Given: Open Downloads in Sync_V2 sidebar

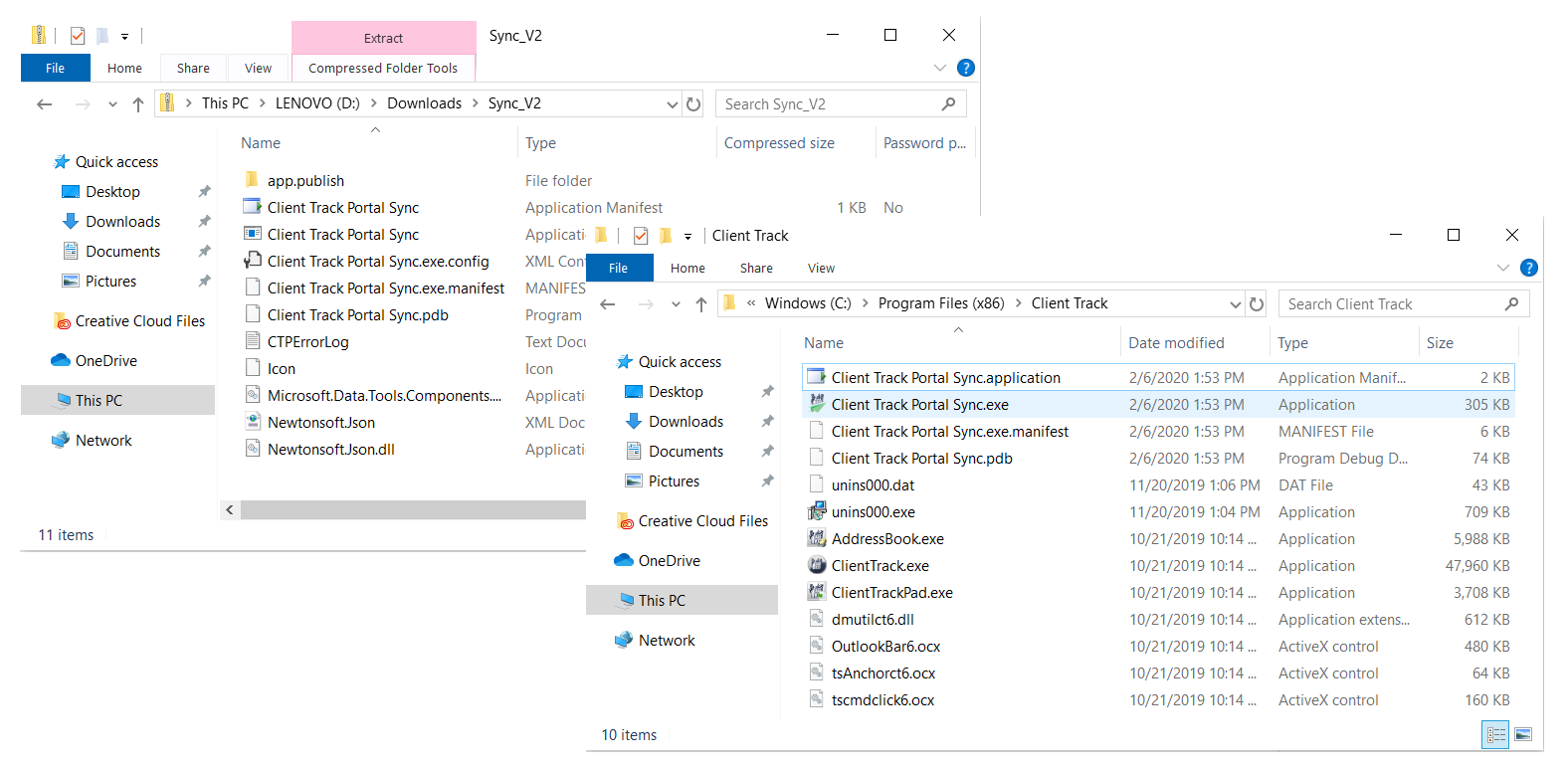Looking at the screenshot, I should click(122, 222).
